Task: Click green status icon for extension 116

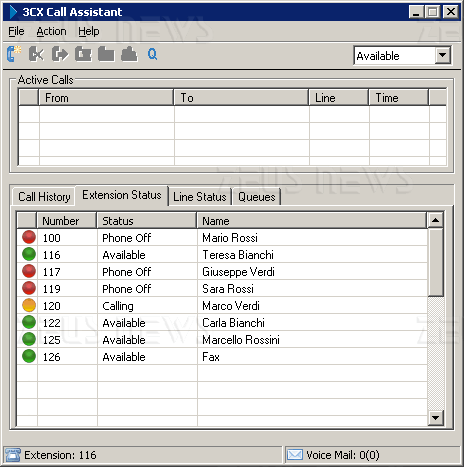Action: [x=29, y=254]
